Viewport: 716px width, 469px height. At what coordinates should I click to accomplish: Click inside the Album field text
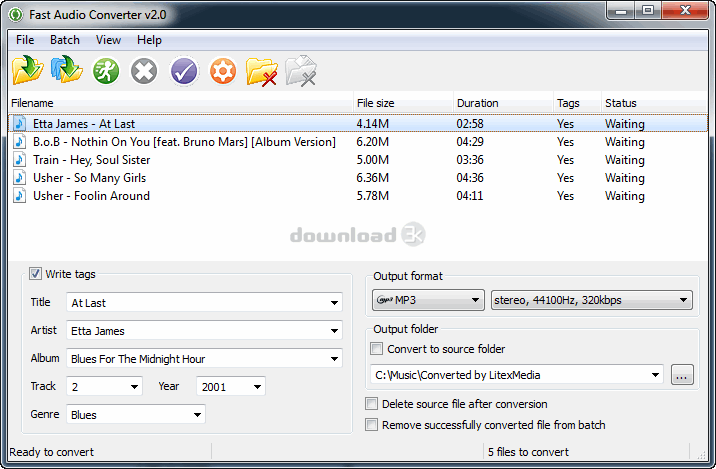[138, 359]
